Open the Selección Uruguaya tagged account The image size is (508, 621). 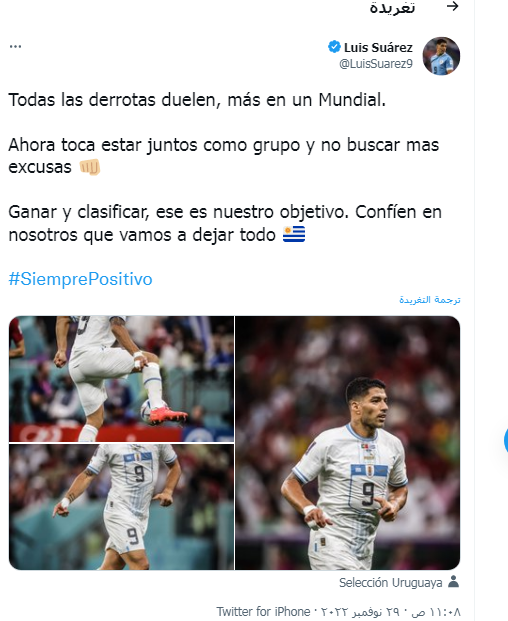pos(390,583)
